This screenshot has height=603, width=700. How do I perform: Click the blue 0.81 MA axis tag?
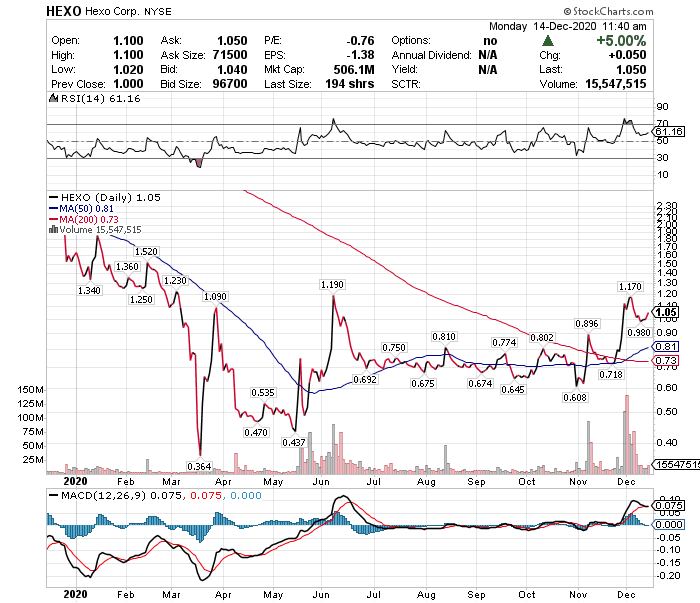click(666, 347)
